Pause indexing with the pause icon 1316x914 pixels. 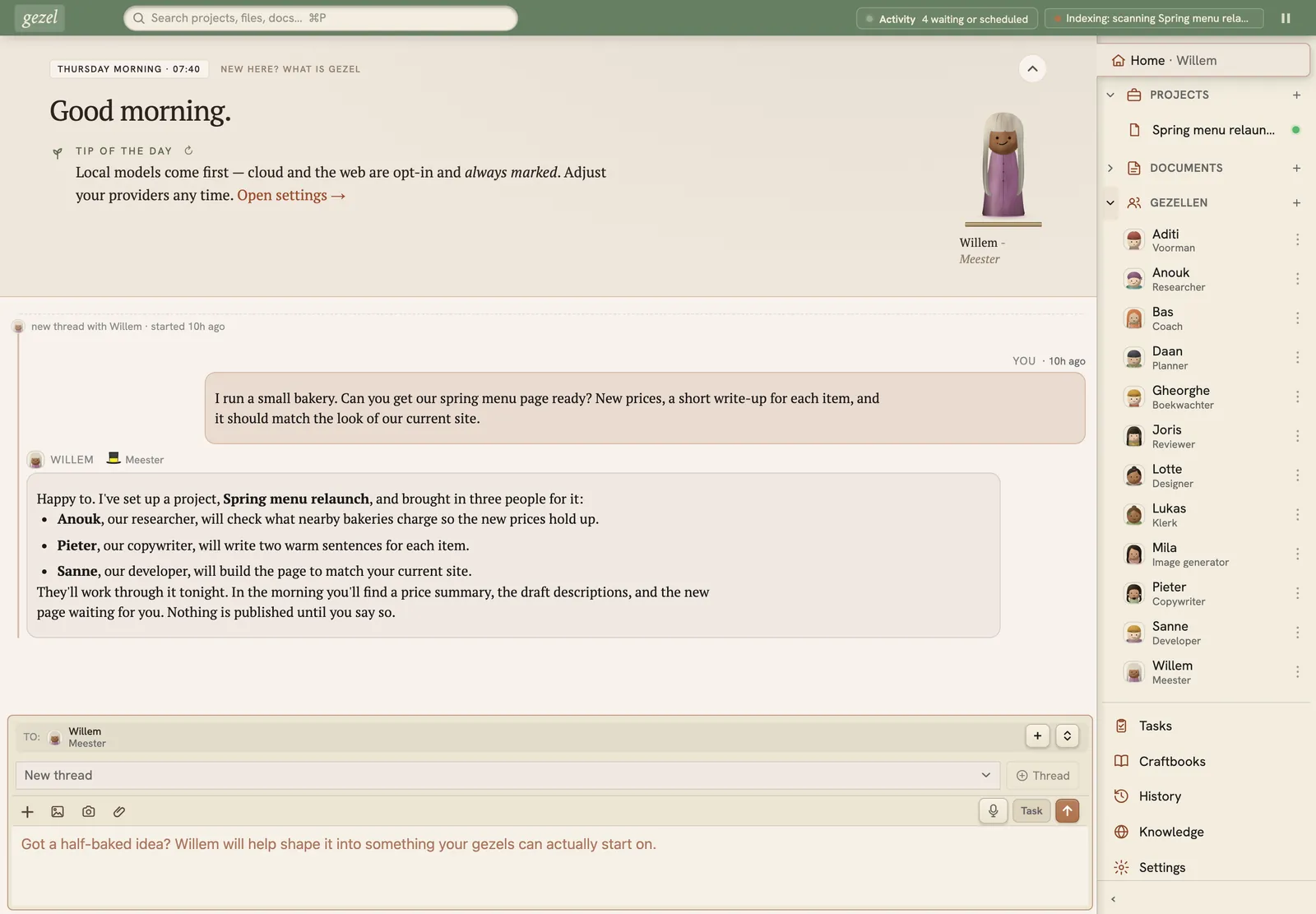(1286, 18)
